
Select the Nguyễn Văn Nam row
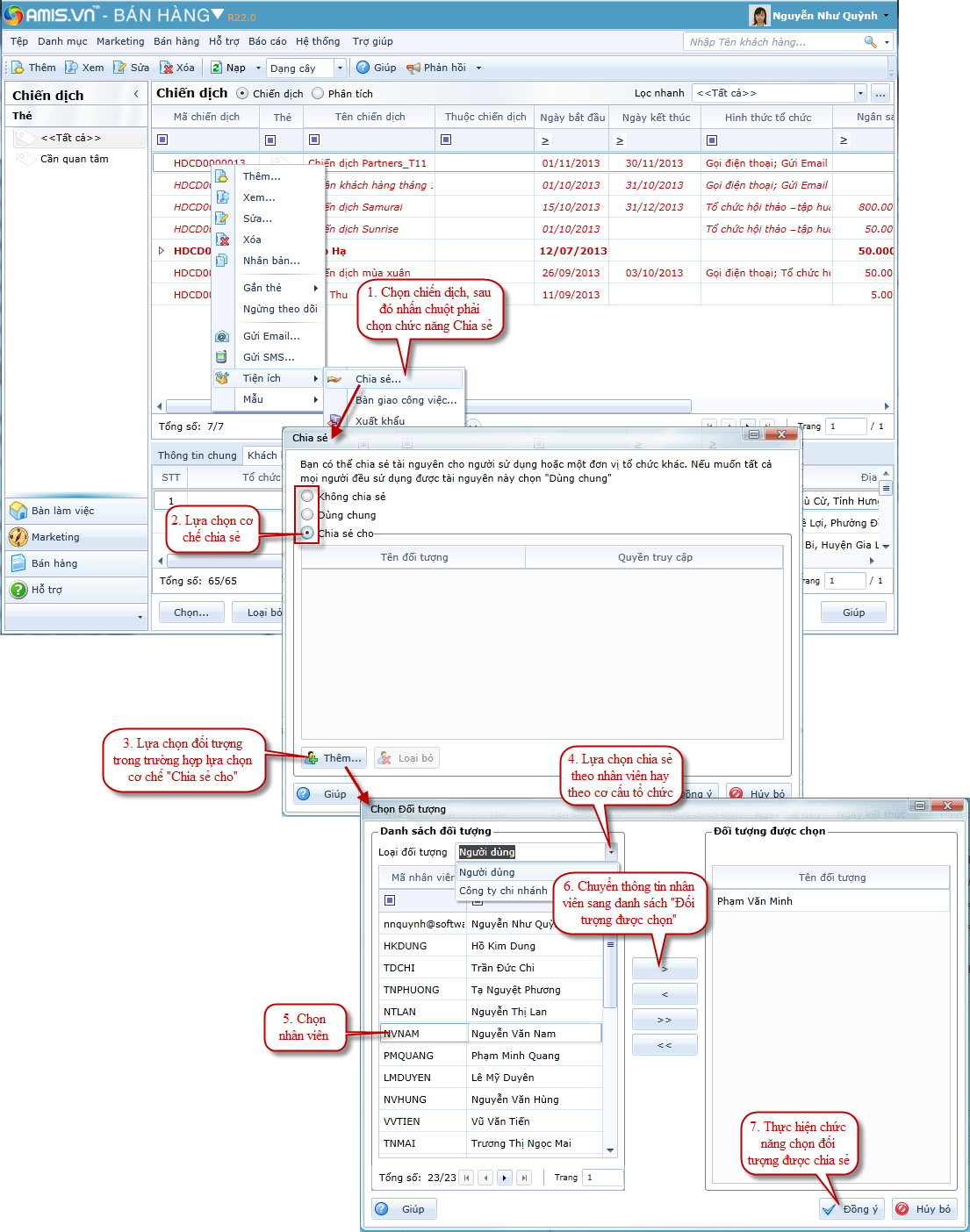click(513, 1034)
